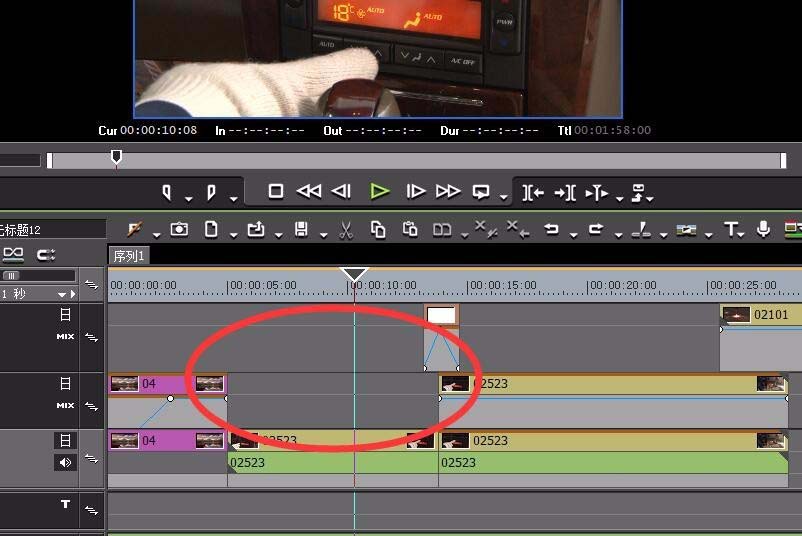Click the Set In point icon
The width and height of the screenshot is (802, 536).
[167, 193]
